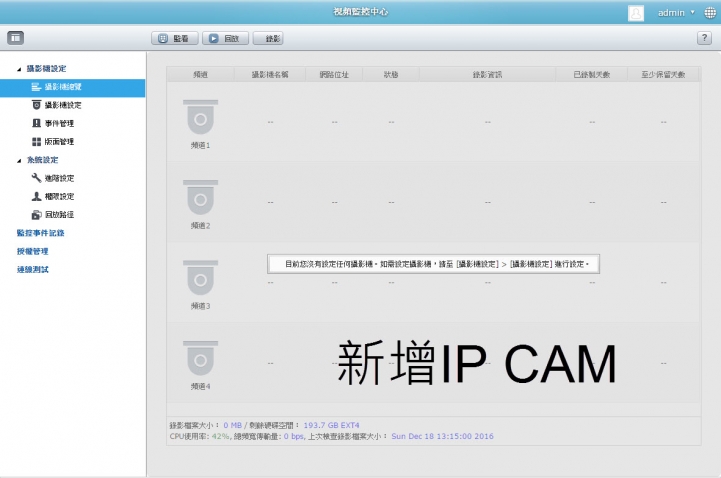Open the help question mark button
Viewport: 721px width, 478px height.
(704, 38)
